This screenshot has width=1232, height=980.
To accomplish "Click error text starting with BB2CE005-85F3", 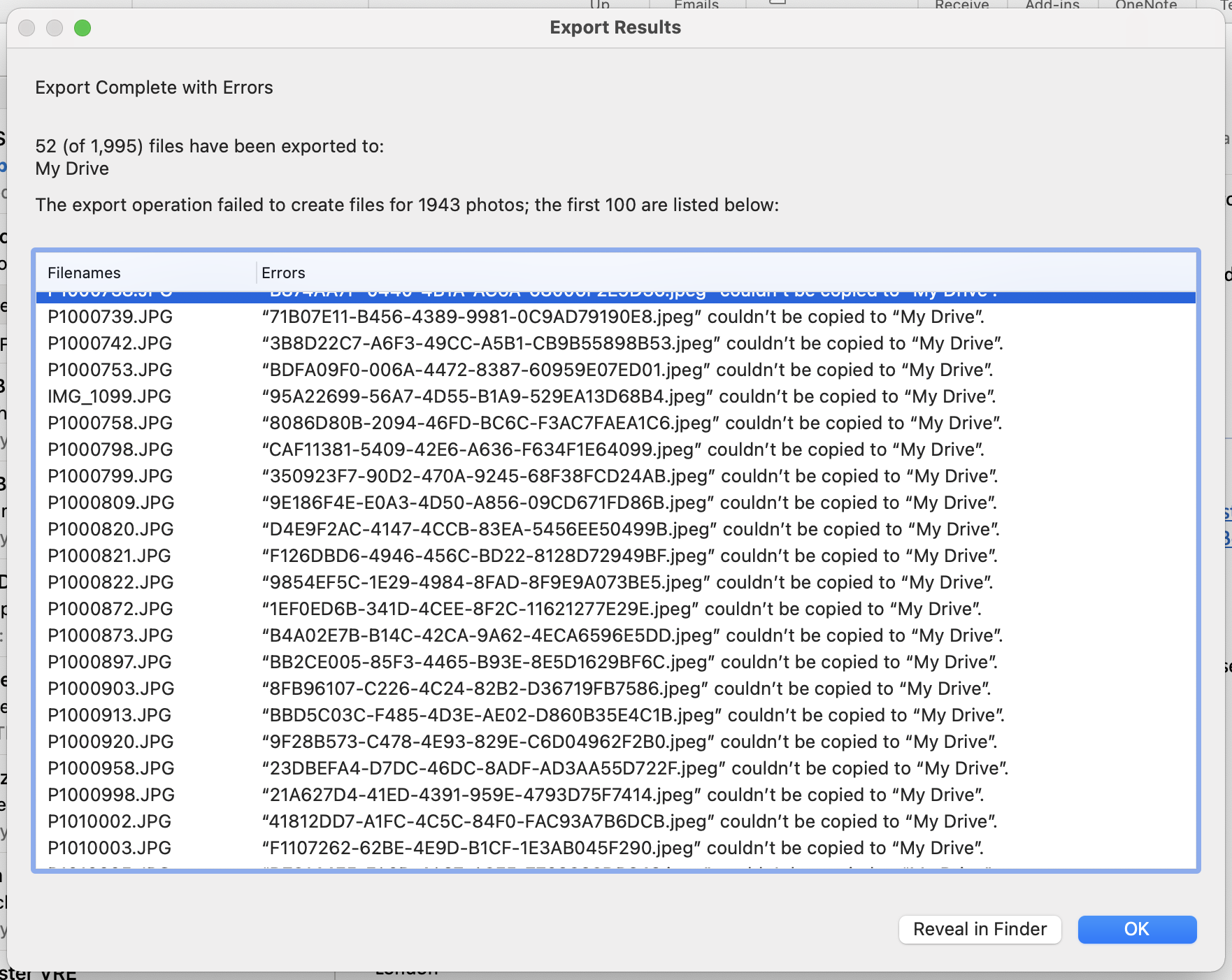I will [630, 662].
